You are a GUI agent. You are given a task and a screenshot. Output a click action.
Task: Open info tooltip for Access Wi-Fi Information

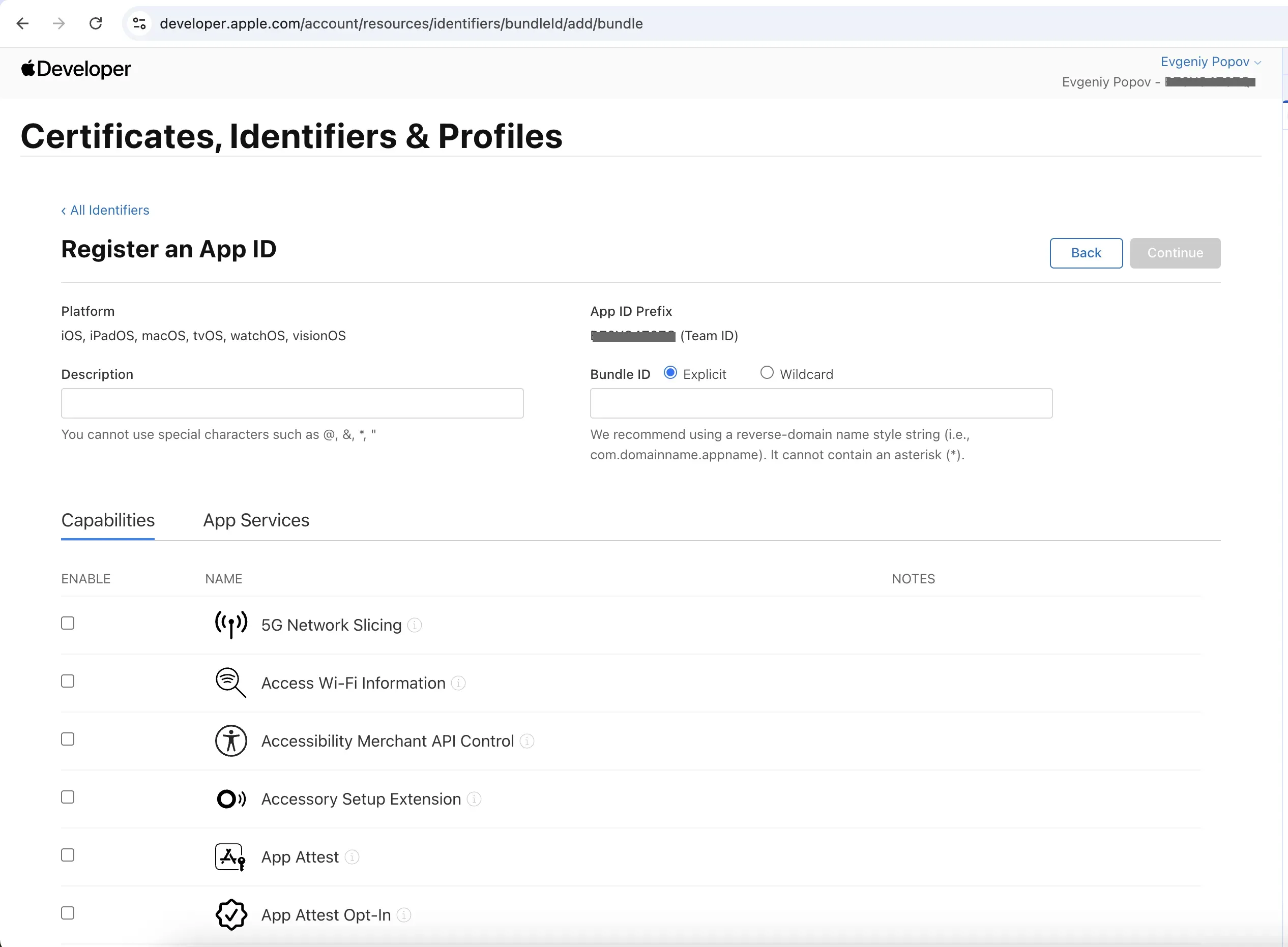click(458, 683)
